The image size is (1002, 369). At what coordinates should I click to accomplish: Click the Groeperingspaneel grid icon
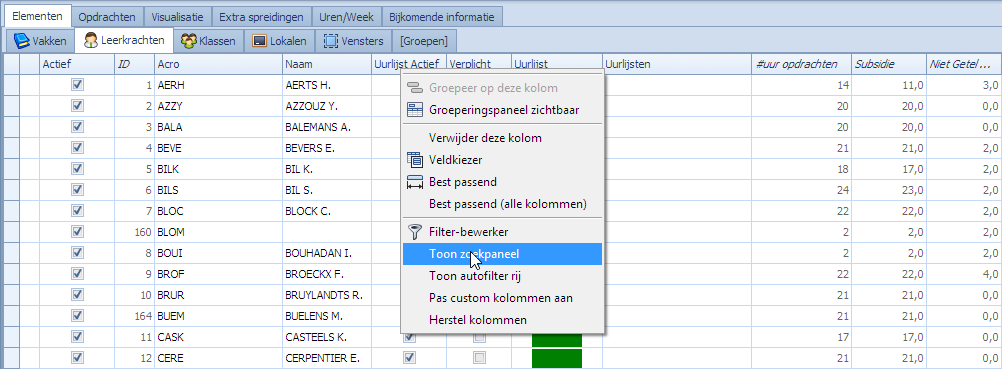pyautogui.click(x=415, y=110)
